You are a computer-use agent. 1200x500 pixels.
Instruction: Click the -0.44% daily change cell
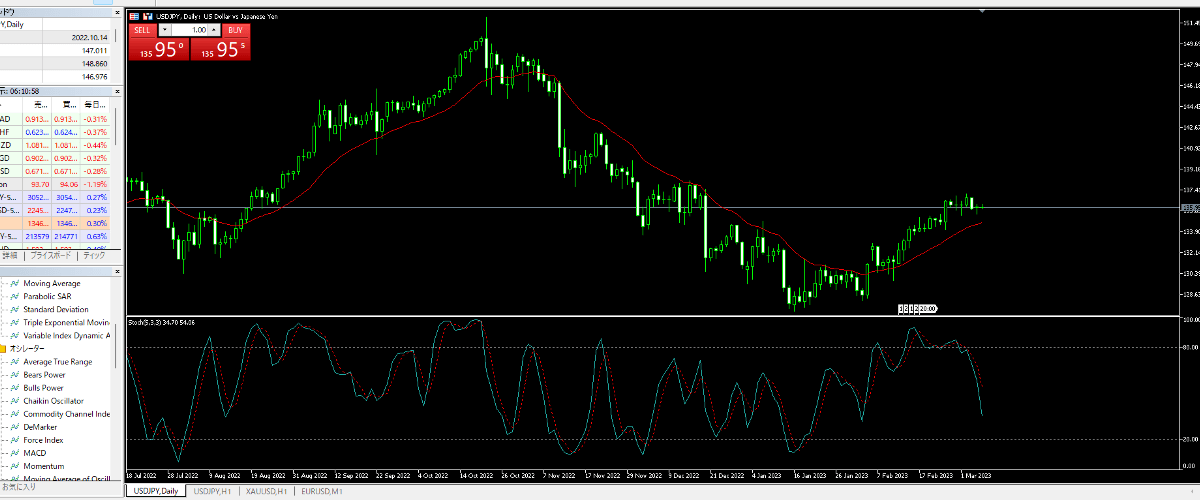tap(96, 145)
